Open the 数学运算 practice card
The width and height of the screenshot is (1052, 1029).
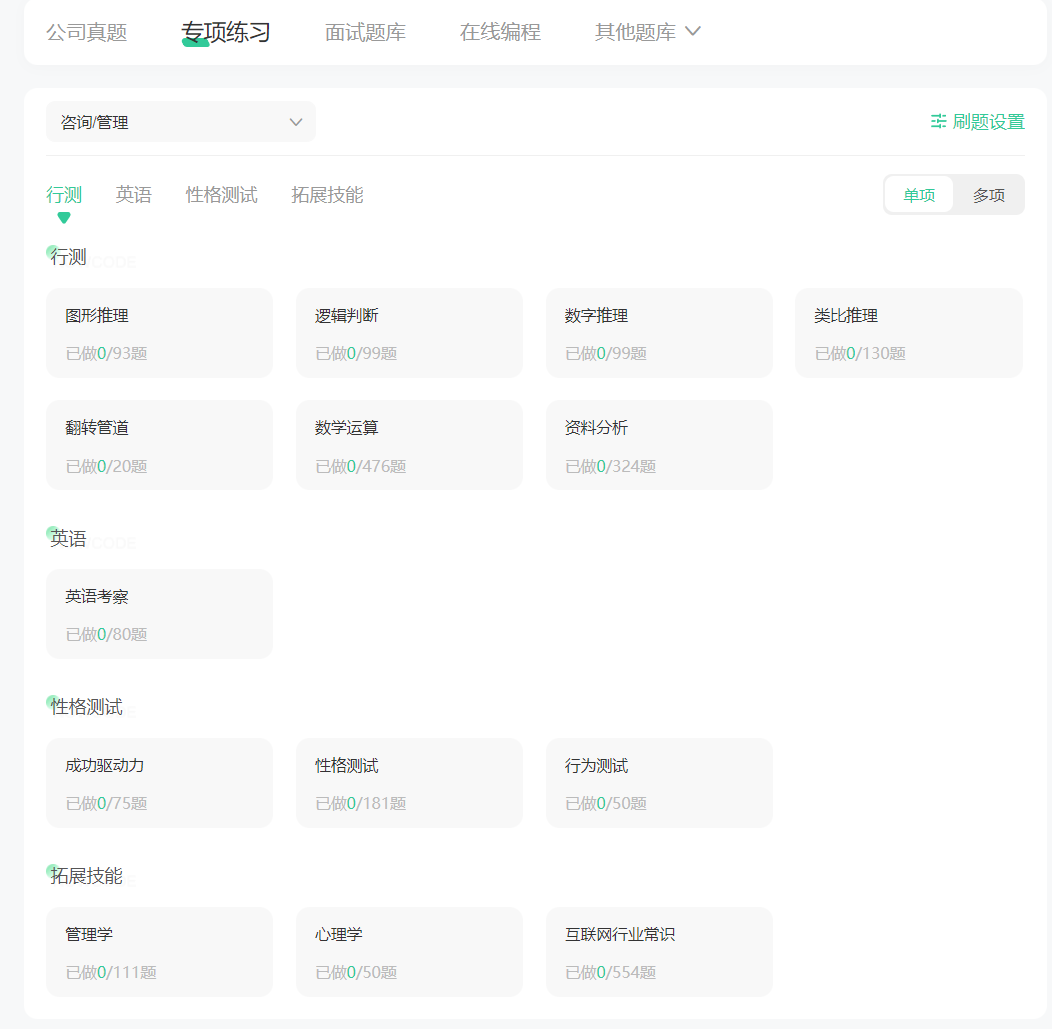tap(409, 445)
